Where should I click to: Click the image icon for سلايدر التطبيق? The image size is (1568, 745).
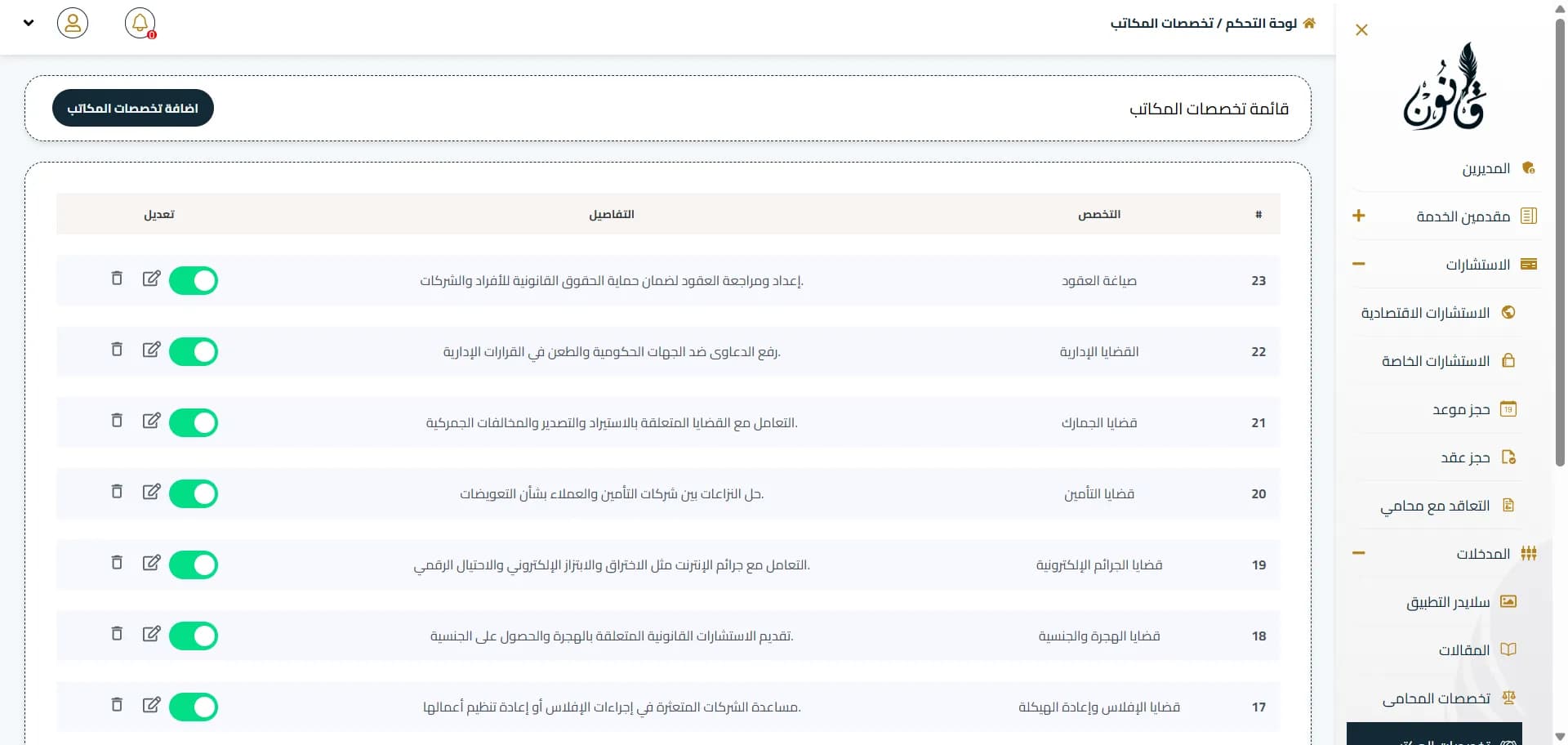coord(1508,601)
